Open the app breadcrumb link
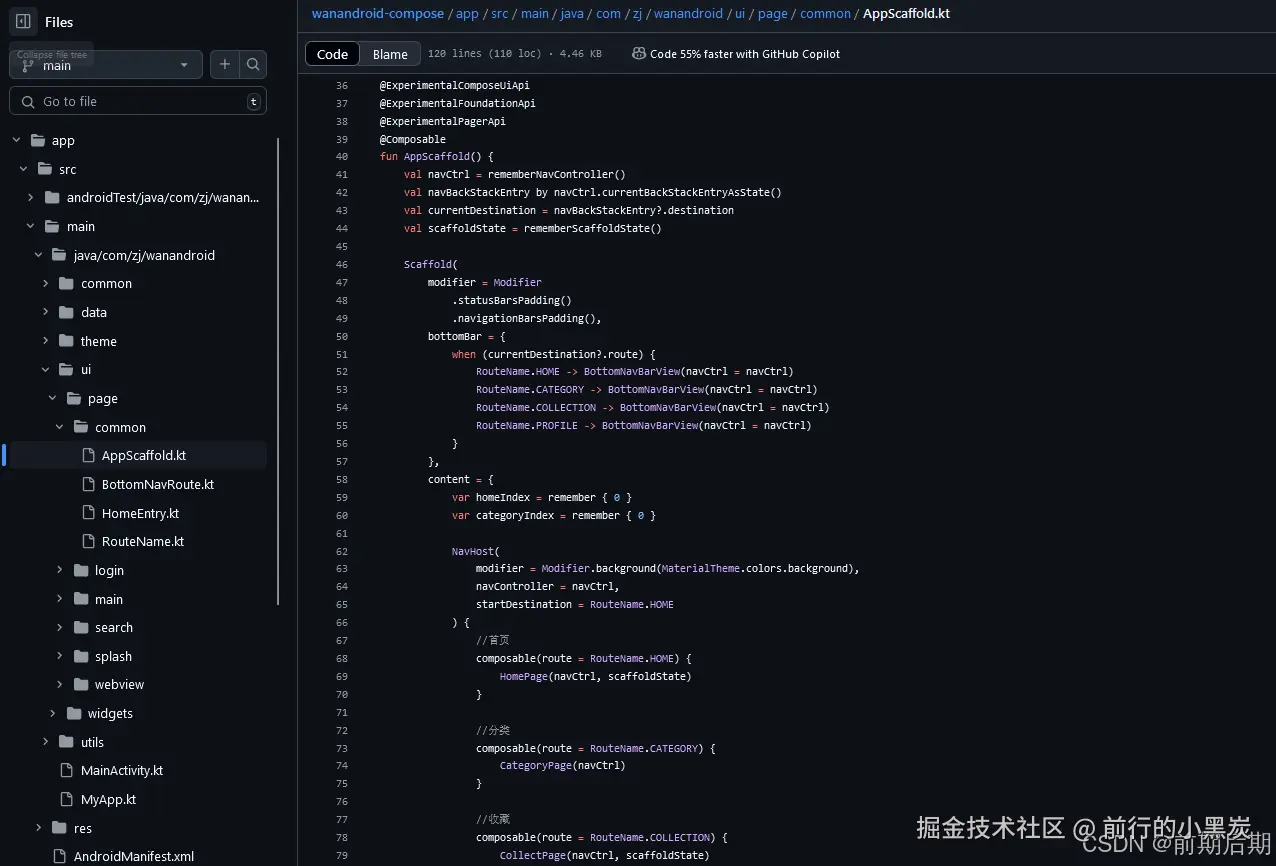 [x=467, y=14]
